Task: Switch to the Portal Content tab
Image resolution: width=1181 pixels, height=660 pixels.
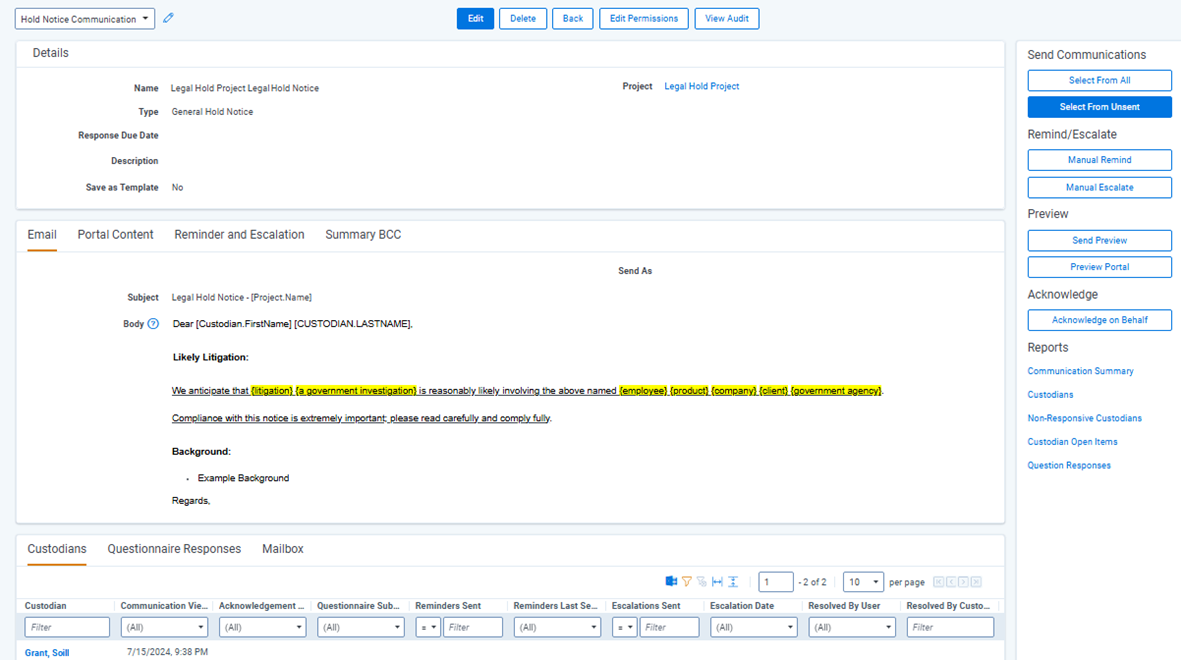Action: pos(115,234)
